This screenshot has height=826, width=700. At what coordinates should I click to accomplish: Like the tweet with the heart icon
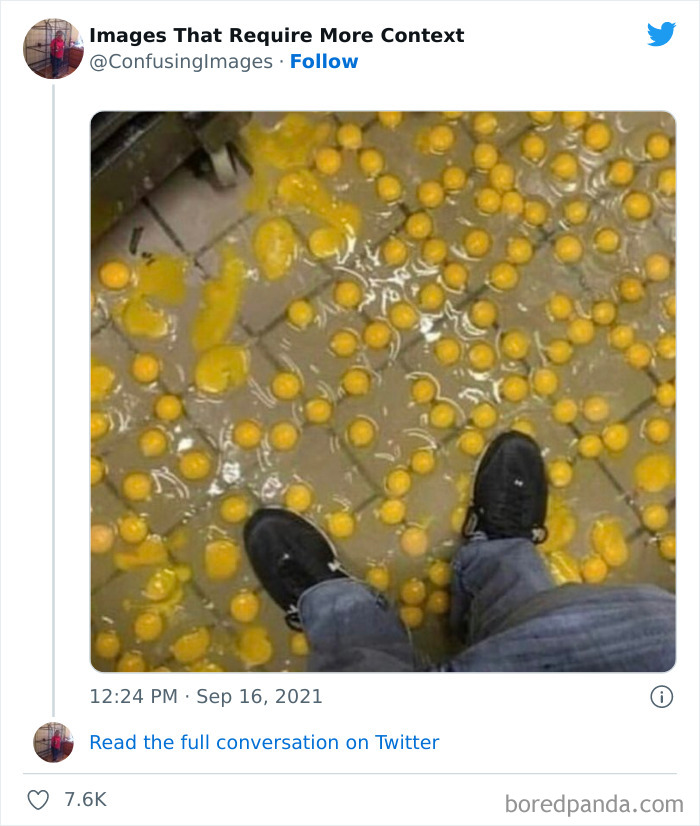point(38,800)
